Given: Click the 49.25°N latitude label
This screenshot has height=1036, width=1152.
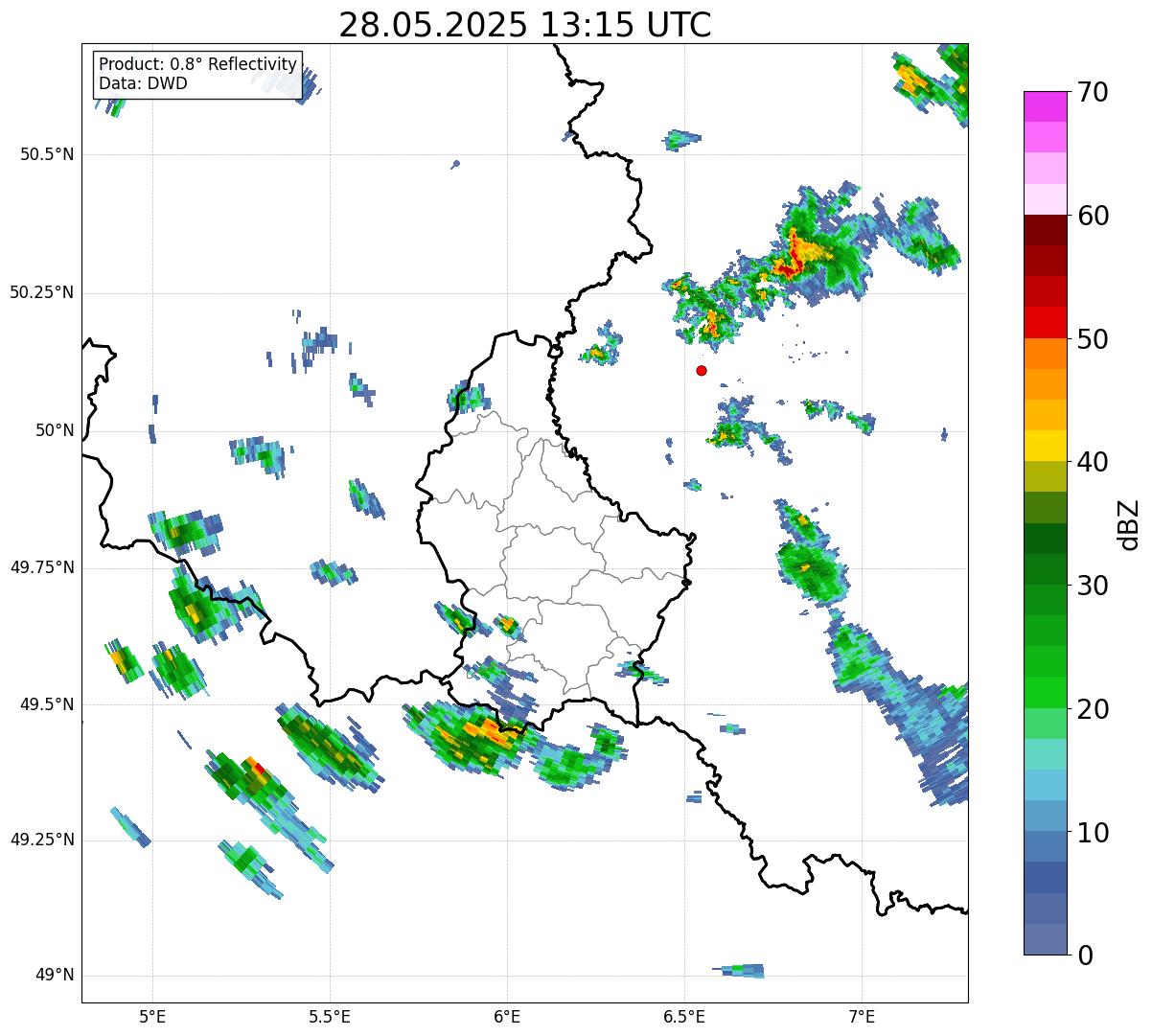Looking at the screenshot, I should [x=42, y=840].
